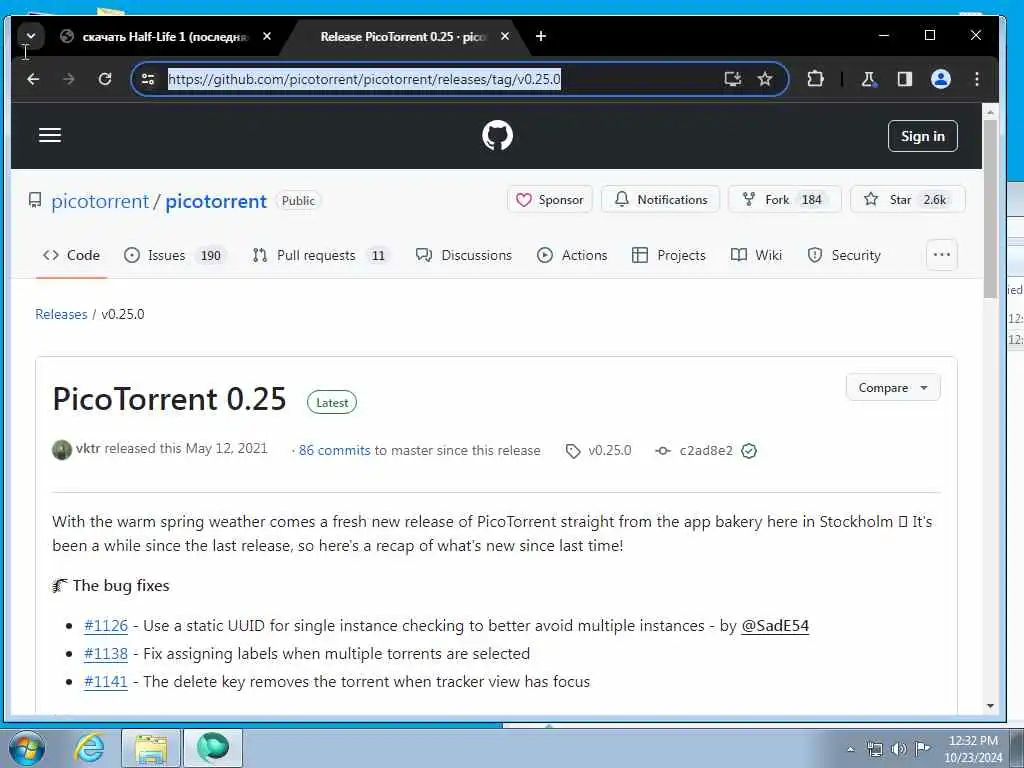
Task: Click the page scrollbar down arrow
Action: 990,705
